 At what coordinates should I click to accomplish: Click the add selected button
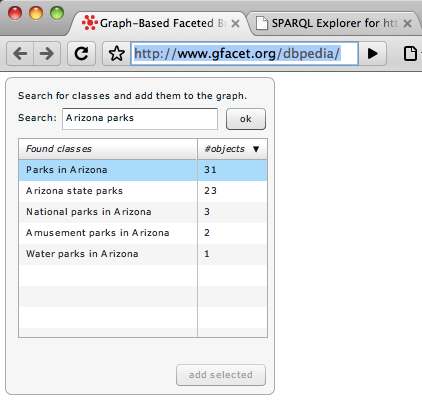point(221,375)
